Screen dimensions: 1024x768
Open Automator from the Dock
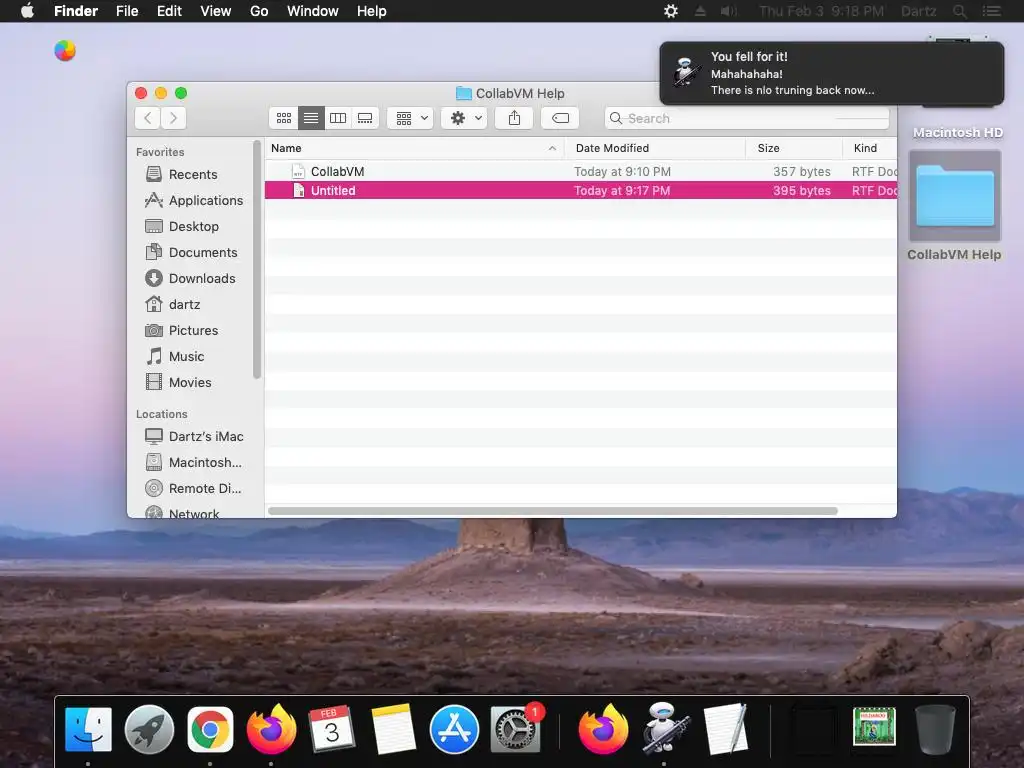click(x=664, y=729)
